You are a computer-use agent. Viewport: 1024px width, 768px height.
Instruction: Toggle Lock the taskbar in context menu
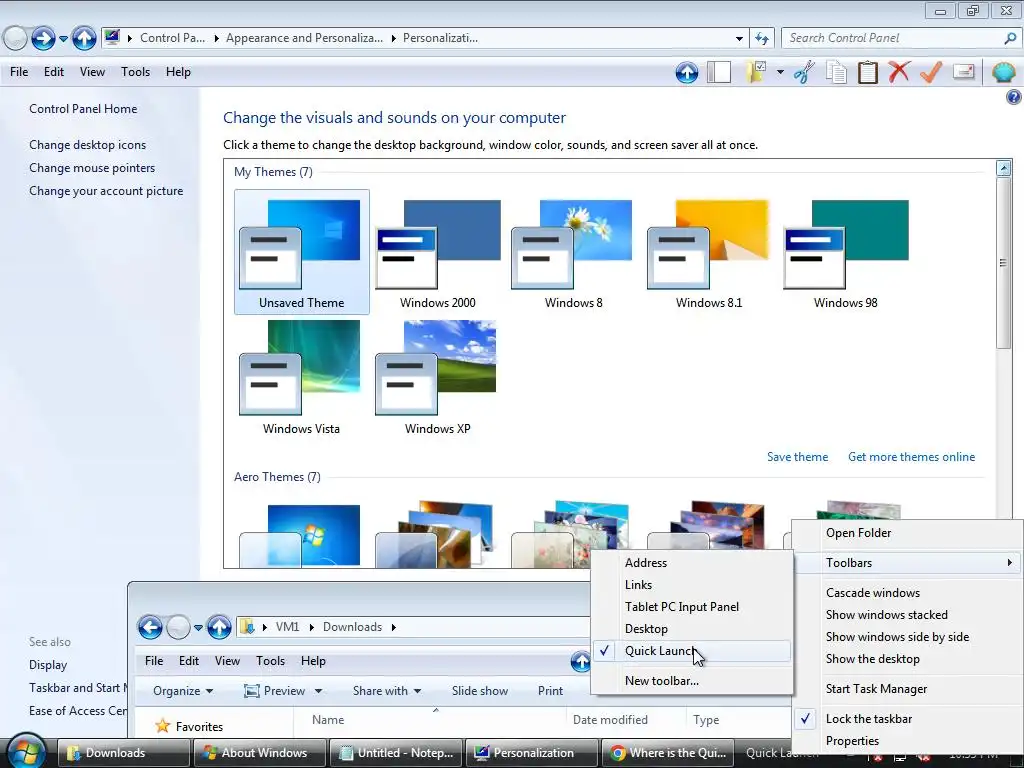tap(908, 719)
